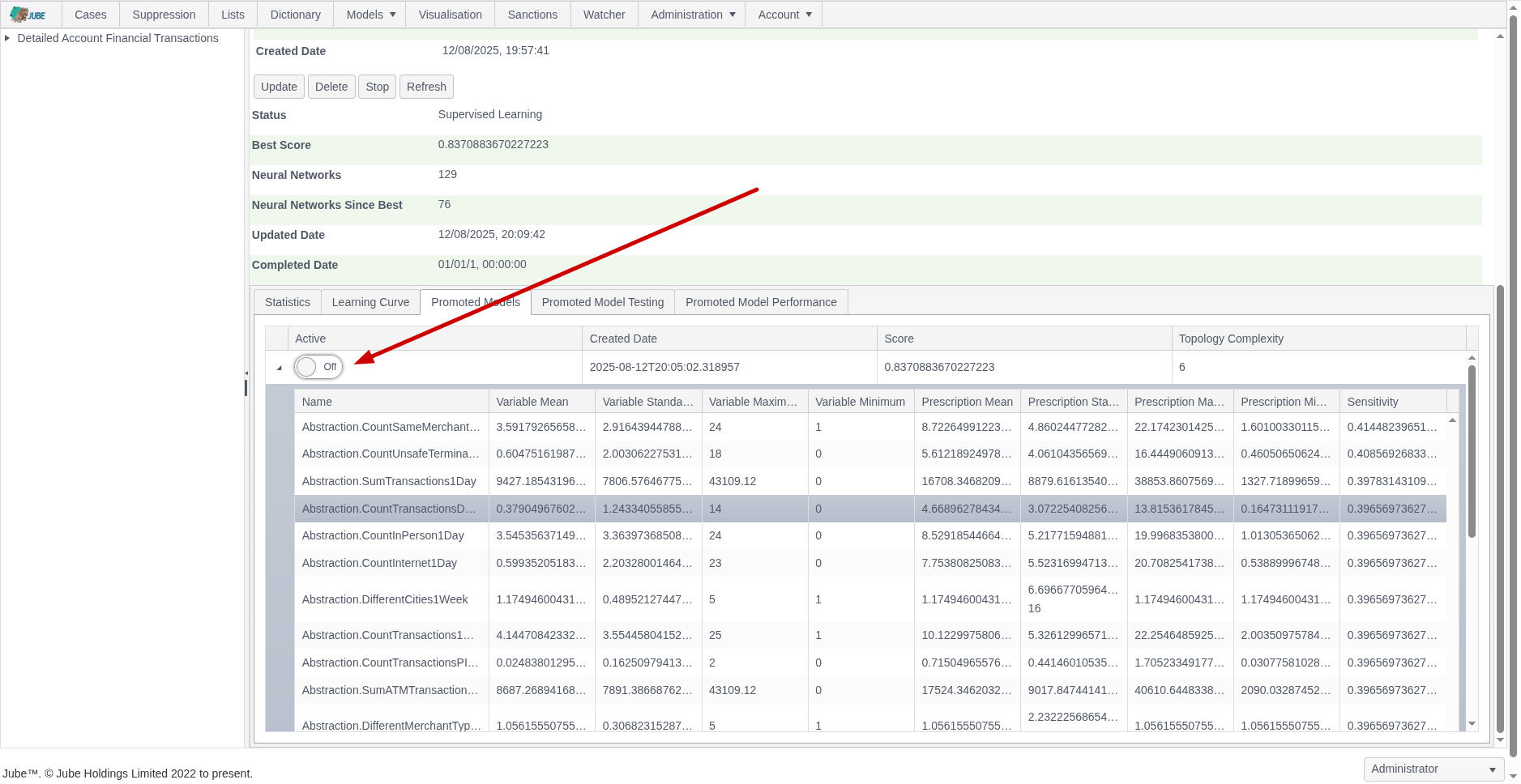Viewport: 1521px width, 784px height.
Task: Switch to the Learning Curve tab
Action: pyautogui.click(x=370, y=302)
